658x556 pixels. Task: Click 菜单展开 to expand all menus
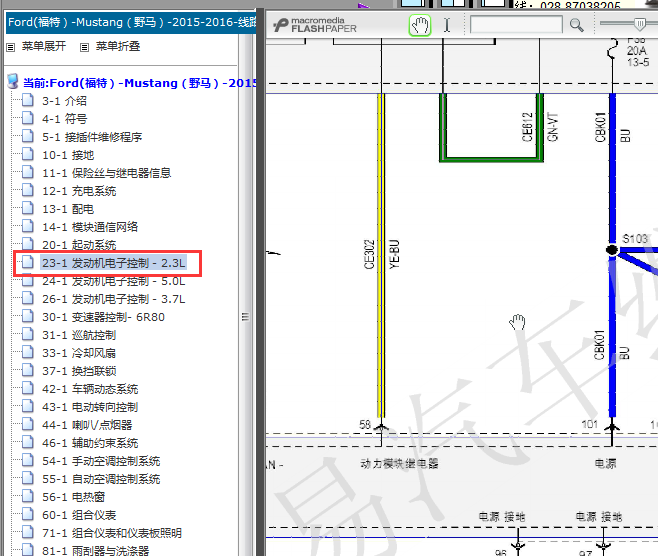44,46
